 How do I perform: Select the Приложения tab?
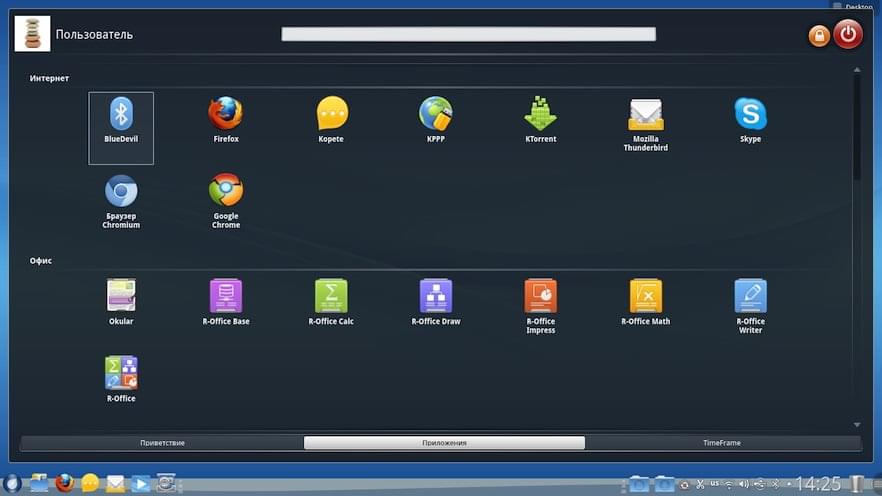(x=444, y=443)
